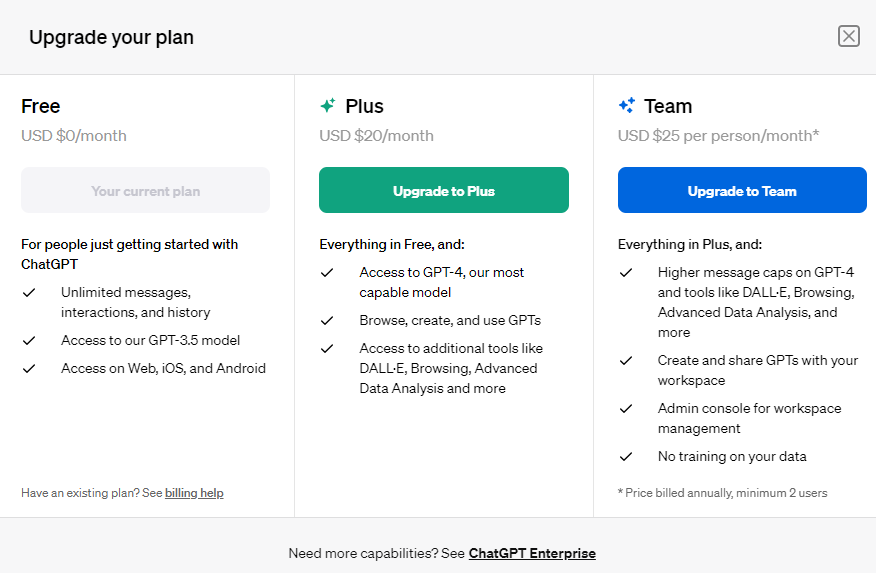Click the checkmark beside Access to GPT-3.5 model

tap(29, 341)
